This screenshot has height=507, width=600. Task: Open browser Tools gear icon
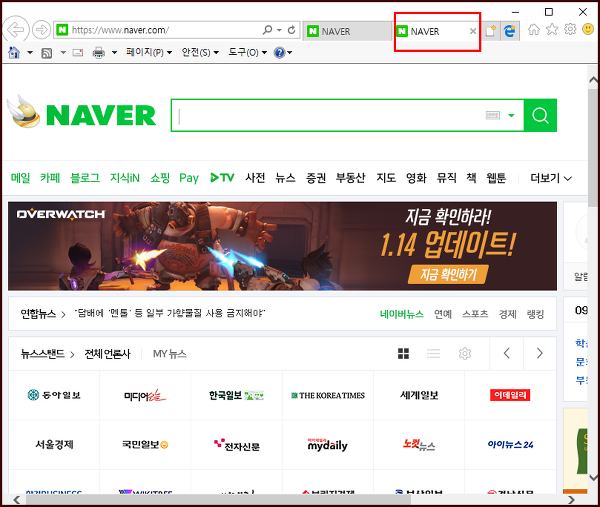(x=570, y=29)
